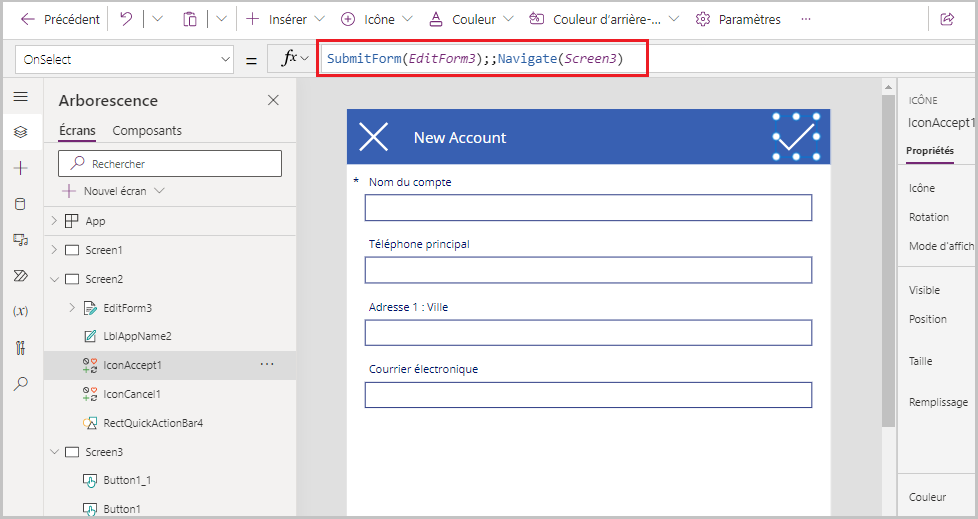The width and height of the screenshot is (978, 519).
Task: Click the X cancel icon on canvas
Action: (x=374, y=137)
